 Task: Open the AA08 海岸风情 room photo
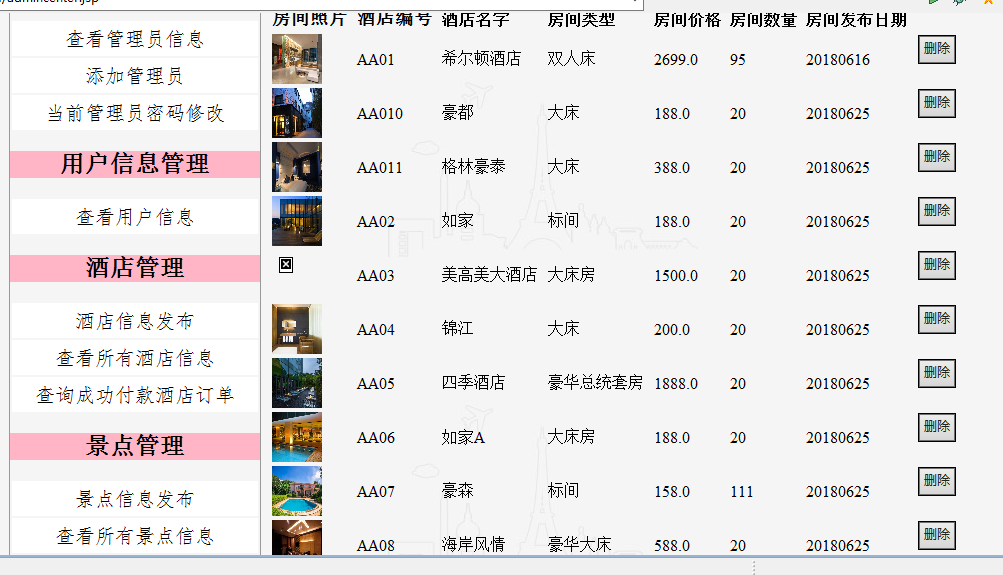click(x=297, y=537)
